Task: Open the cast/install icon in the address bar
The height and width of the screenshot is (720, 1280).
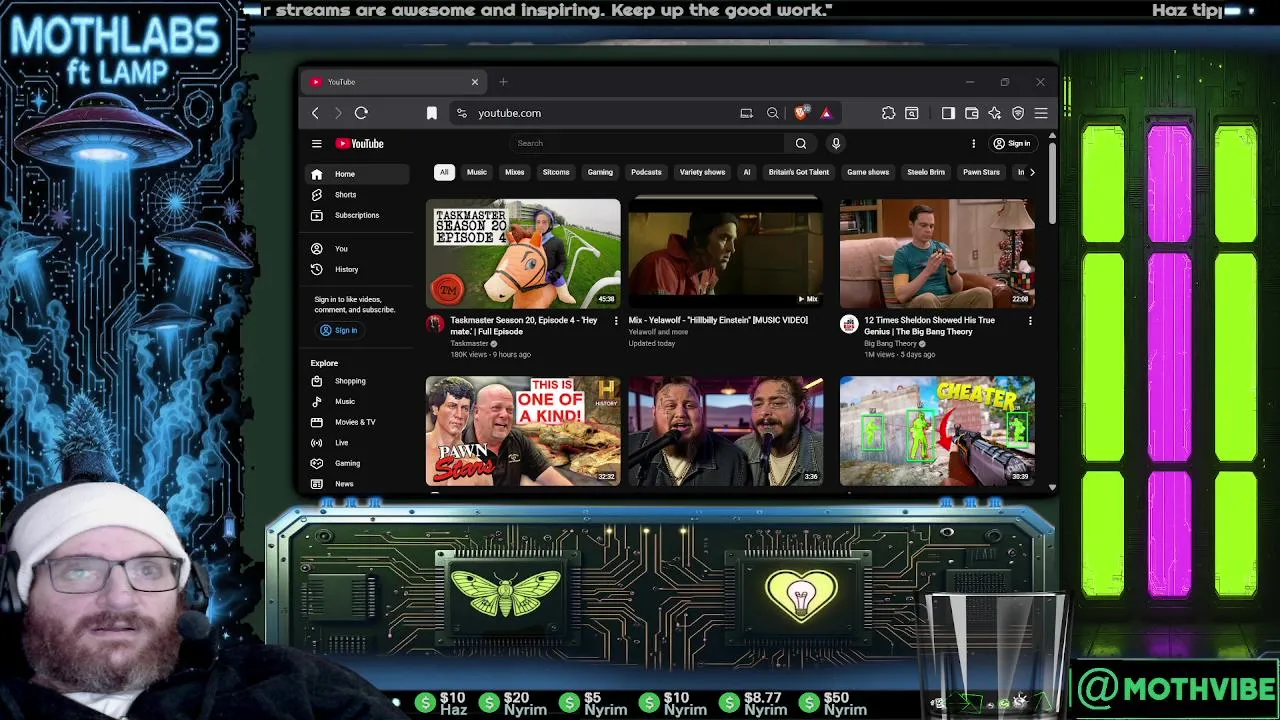Action: [x=746, y=113]
